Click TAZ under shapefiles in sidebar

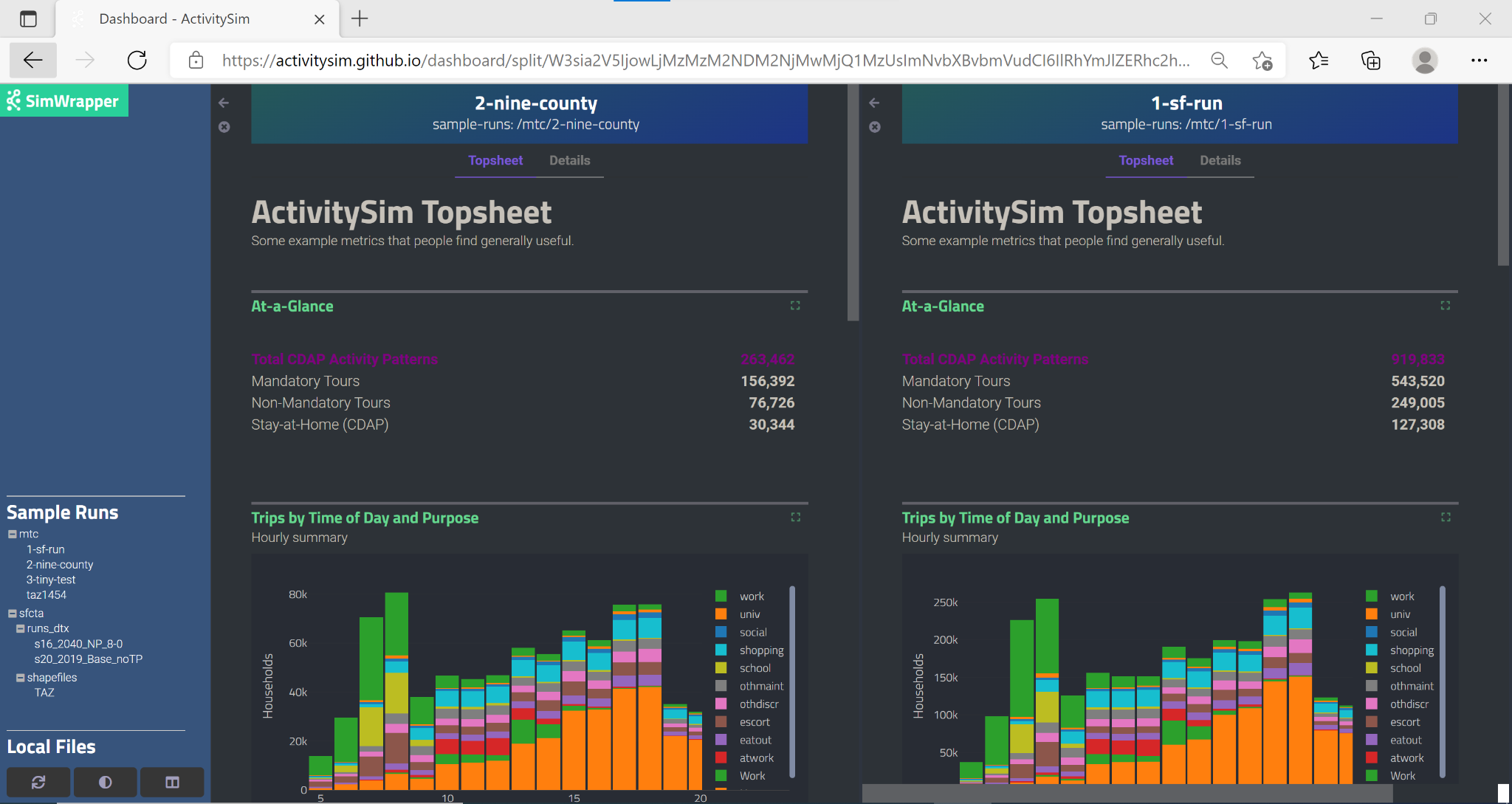point(43,693)
